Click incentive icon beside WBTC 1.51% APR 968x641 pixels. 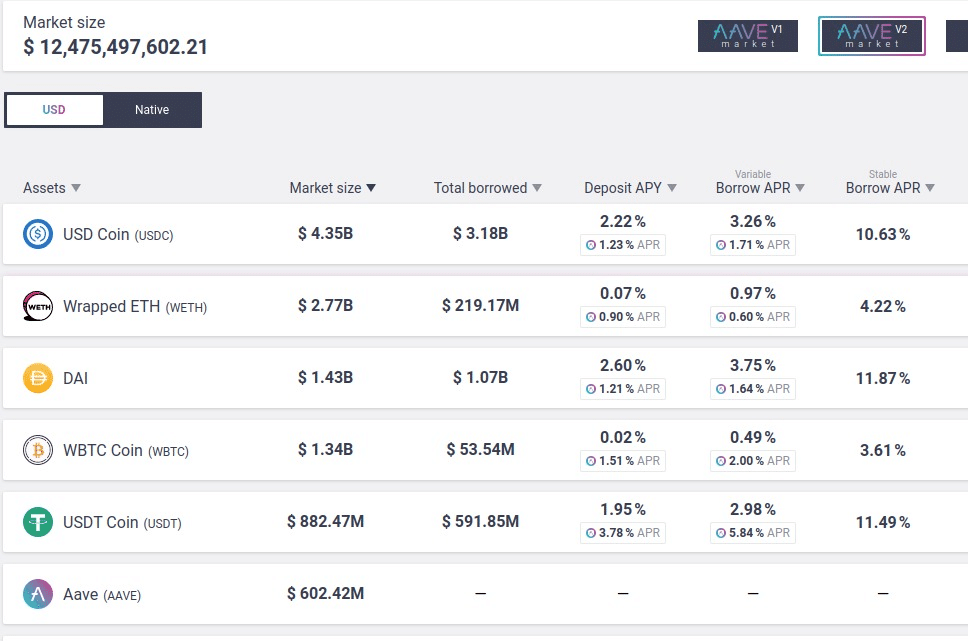(591, 461)
